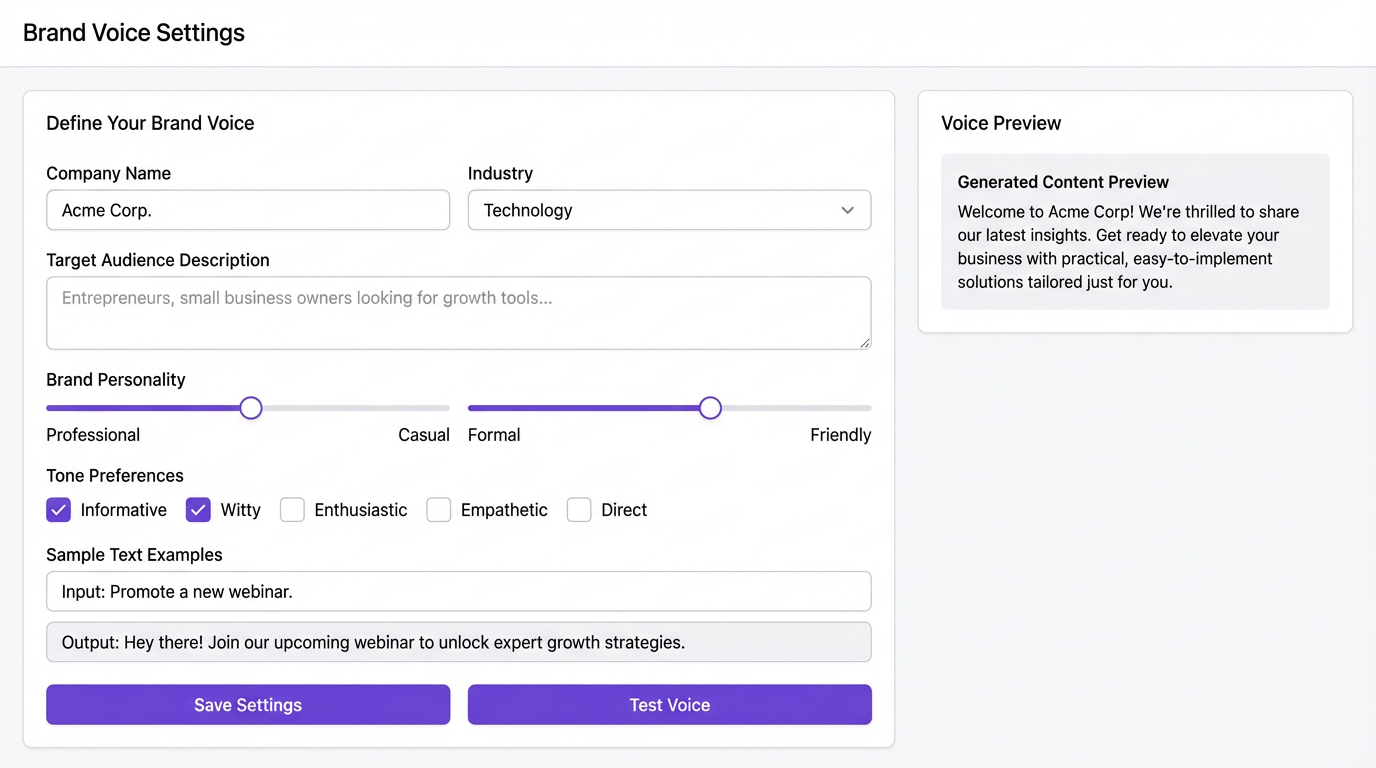Click the sample Output text field
This screenshot has width=1376, height=768.
[x=458, y=642]
